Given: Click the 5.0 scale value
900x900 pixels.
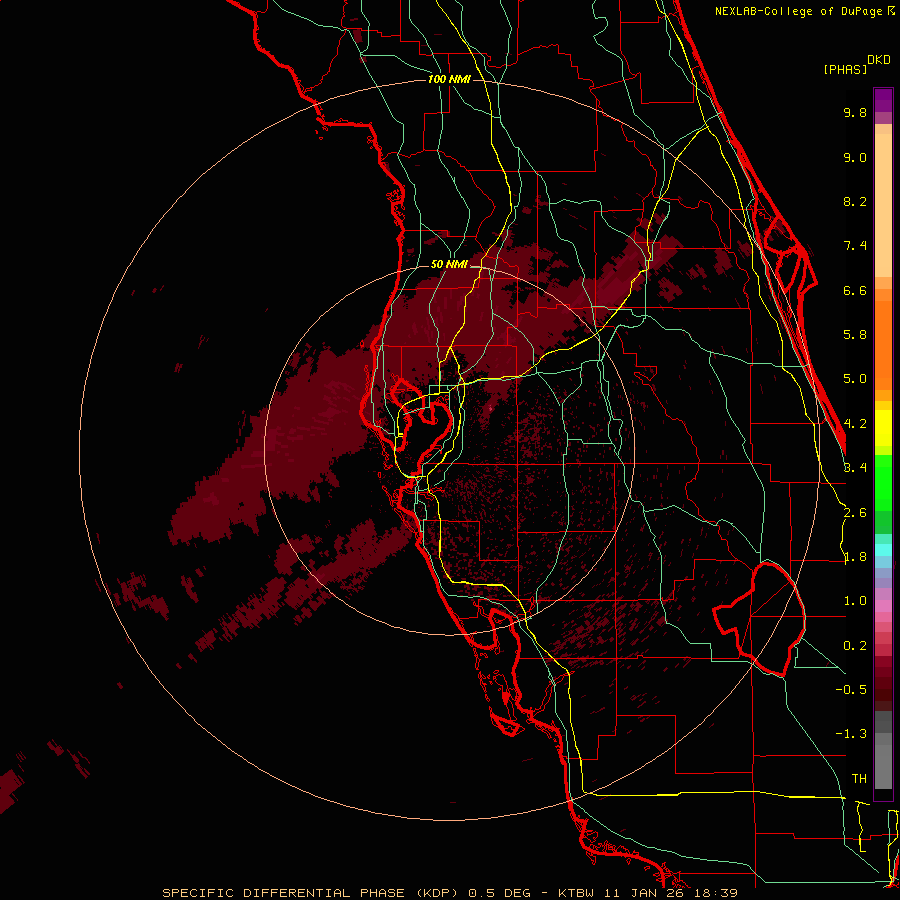Looking at the screenshot, I should (855, 379).
